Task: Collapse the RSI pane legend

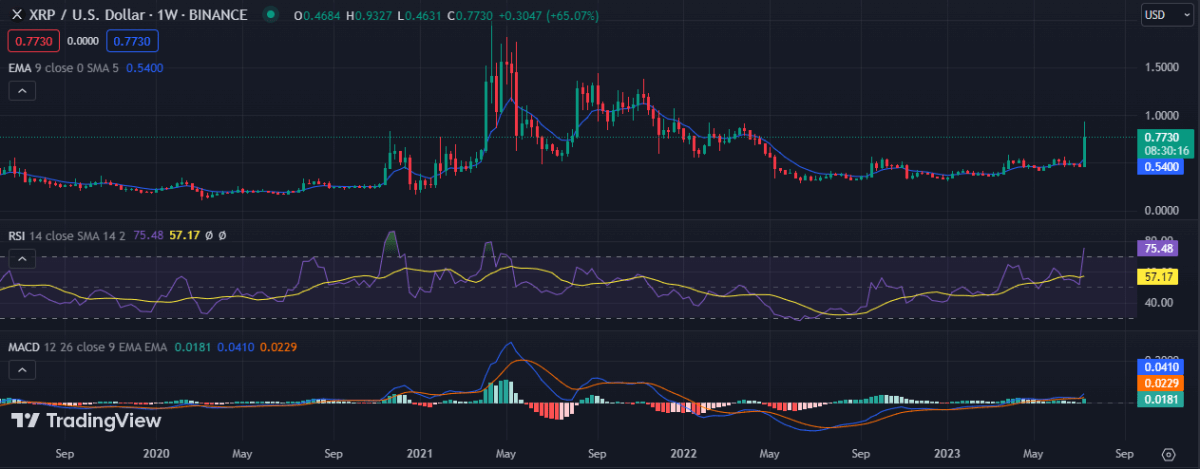Action: (x=21, y=259)
